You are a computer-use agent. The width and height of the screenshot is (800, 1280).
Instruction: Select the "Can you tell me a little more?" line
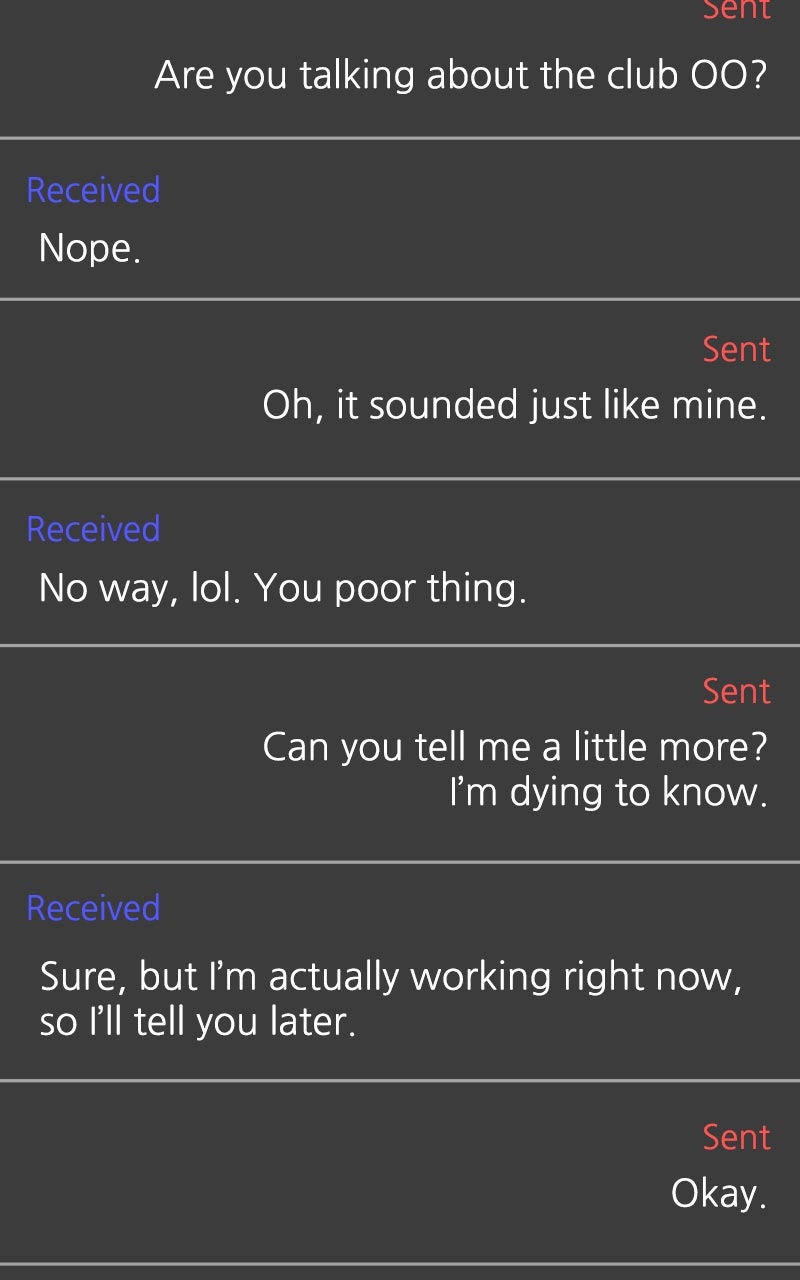coord(514,747)
